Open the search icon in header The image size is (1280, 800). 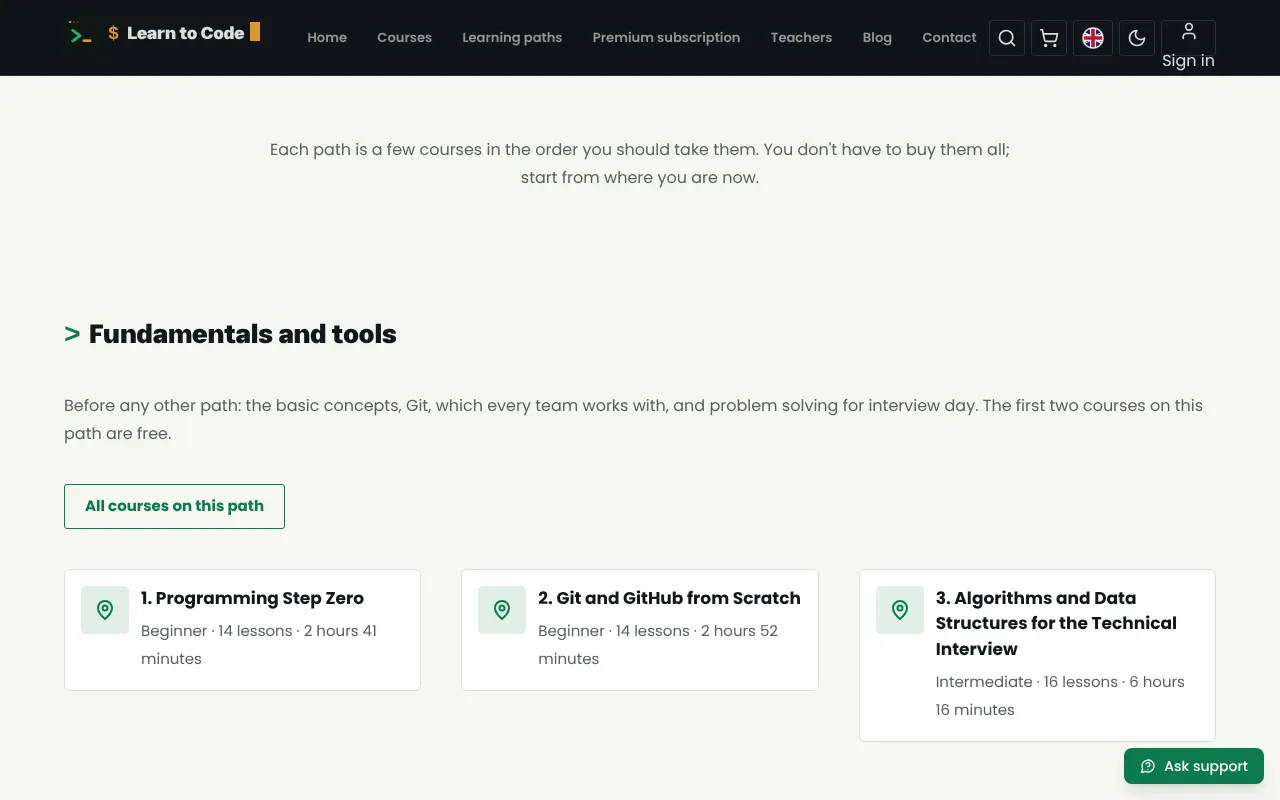(x=1007, y=38)
